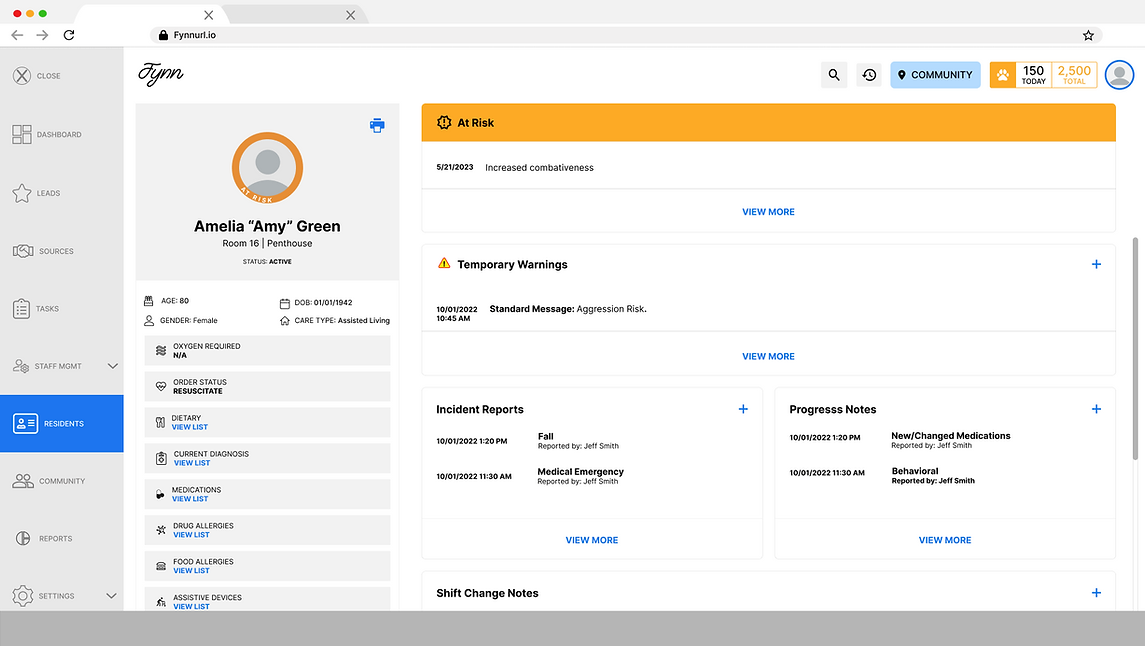1145x646 pixels.
Task: Click the Oxygen Required icon
Action: pyautogui.click(x=161, y=350)
